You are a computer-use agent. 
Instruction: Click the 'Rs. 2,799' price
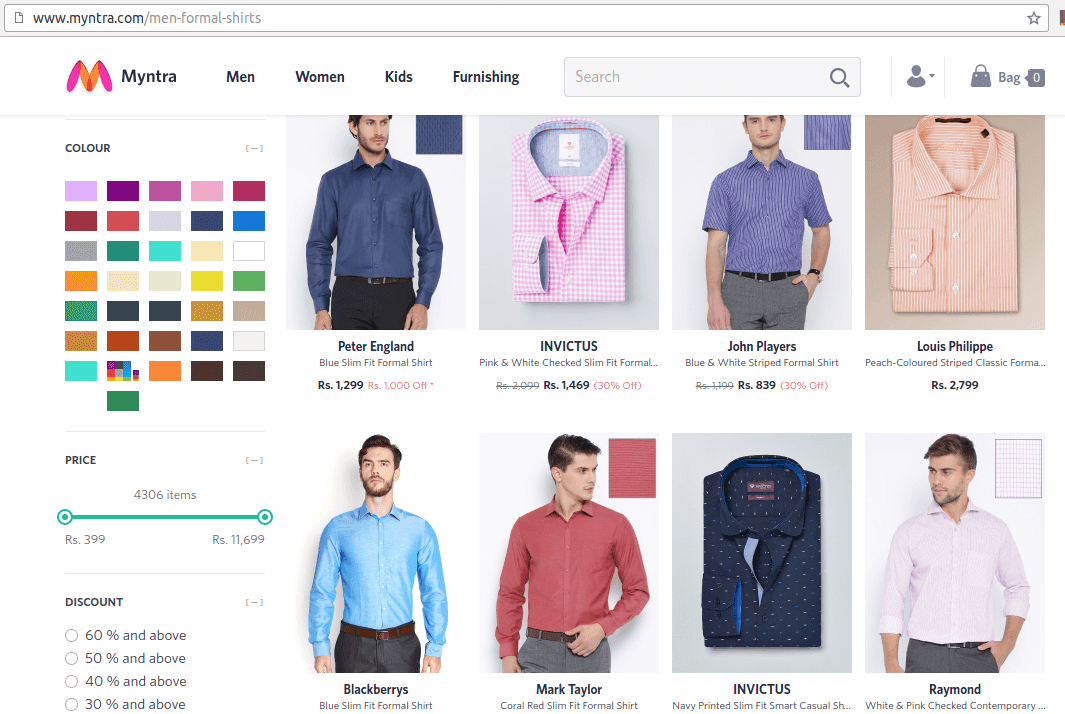[955, 385]
